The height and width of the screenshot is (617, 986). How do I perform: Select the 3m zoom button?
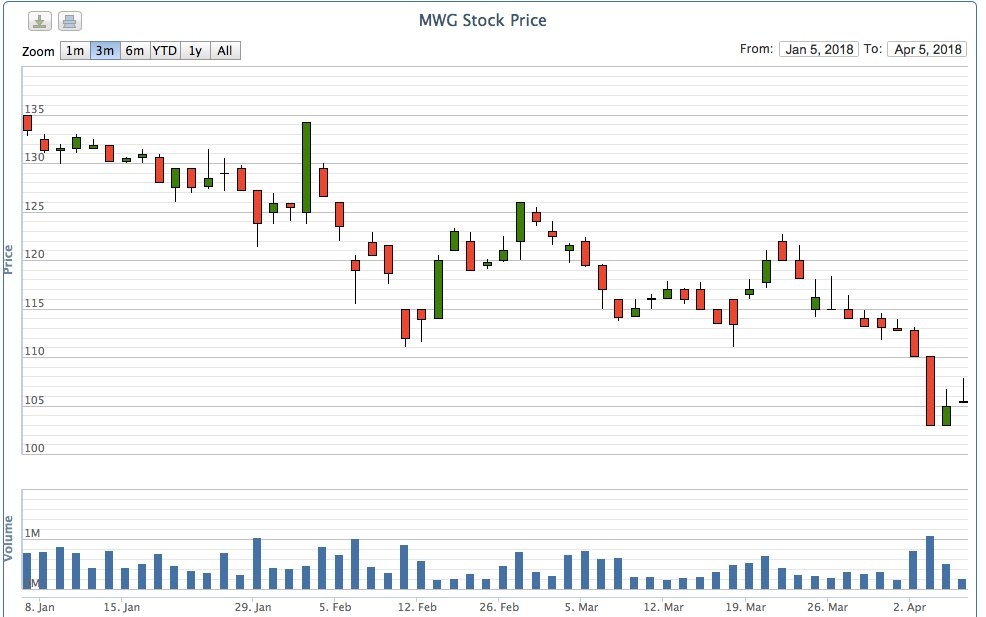[x=105, y=50]
